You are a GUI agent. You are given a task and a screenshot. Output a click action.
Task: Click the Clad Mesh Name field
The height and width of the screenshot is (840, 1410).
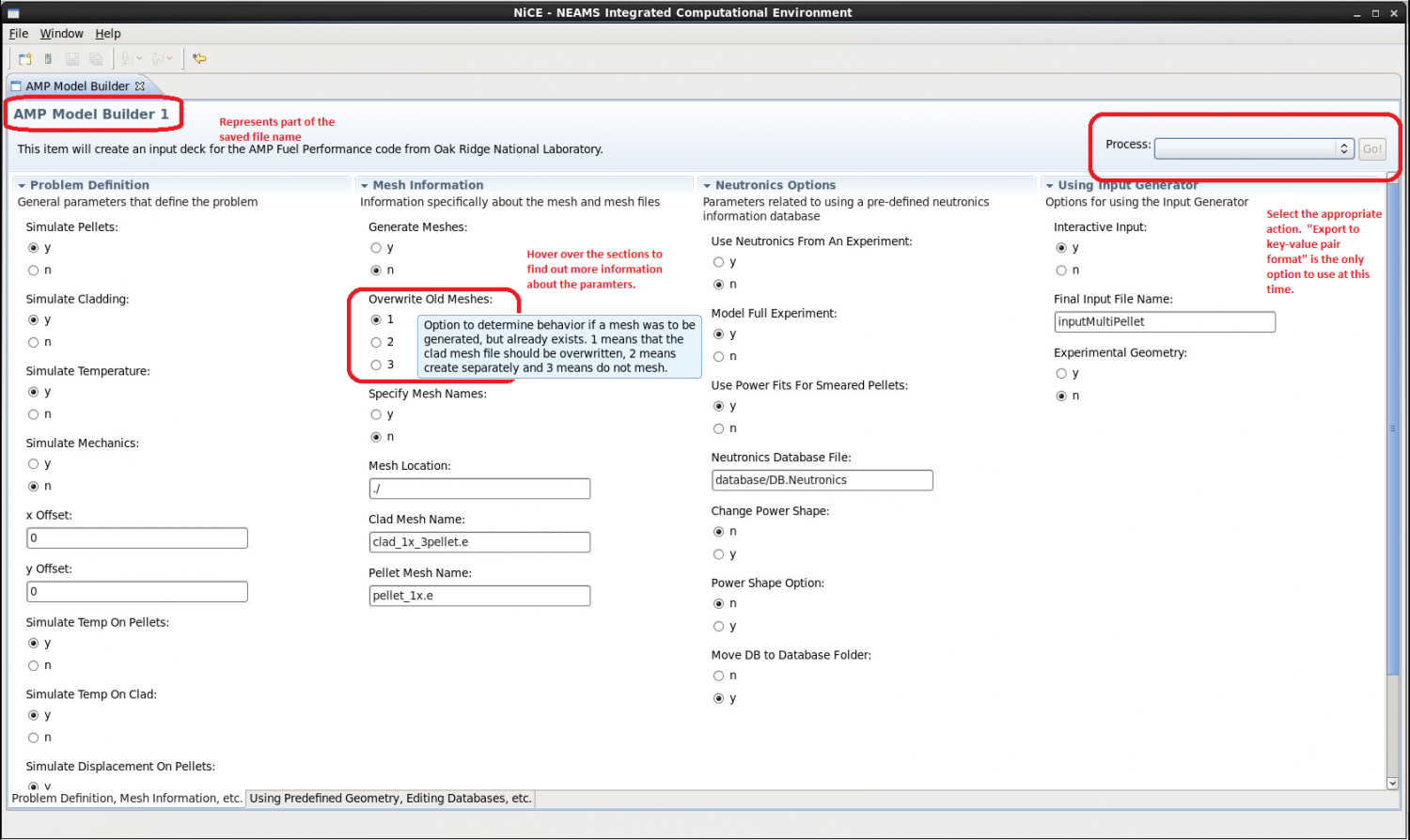pyautogui.click(x=479, y=542)
